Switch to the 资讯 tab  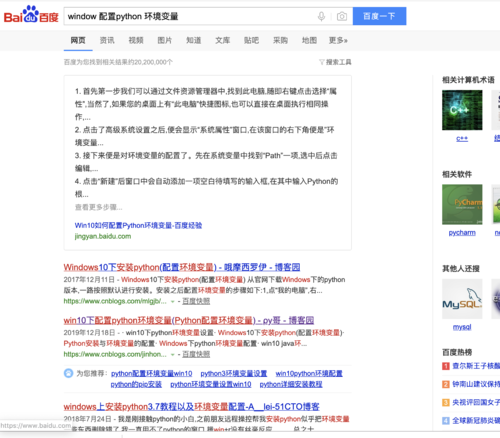click(x=107, y=40)
